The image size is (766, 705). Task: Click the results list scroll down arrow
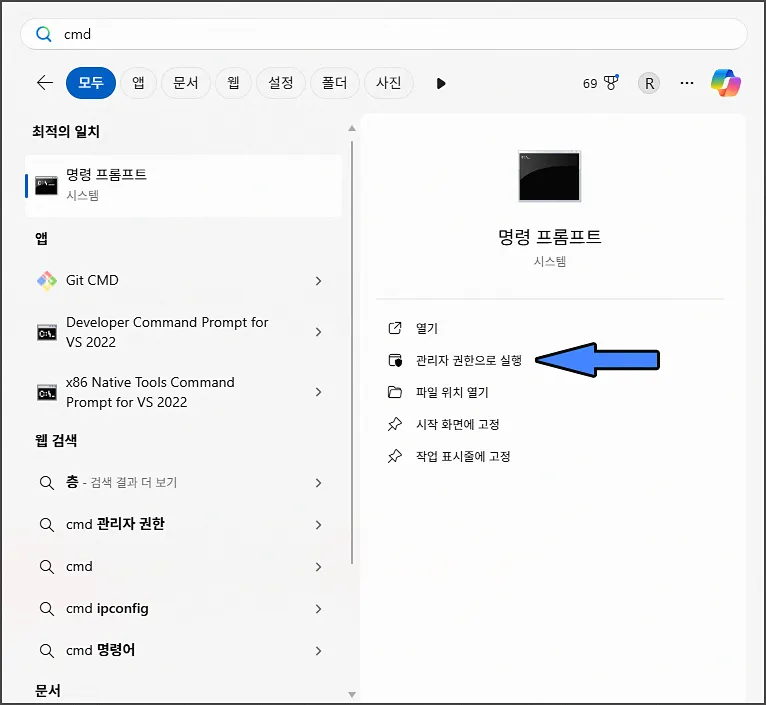(x=352, y=695)
